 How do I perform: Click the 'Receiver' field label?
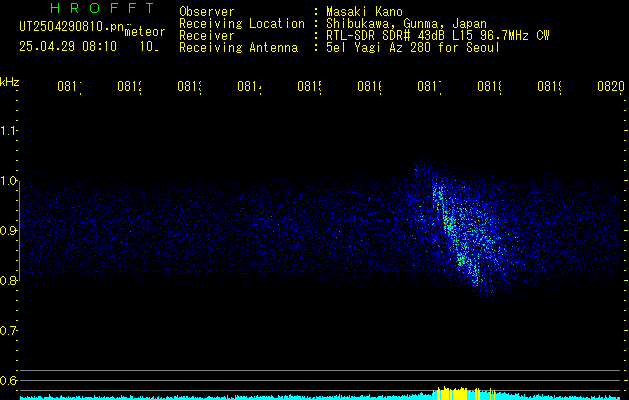coord(207,36)
